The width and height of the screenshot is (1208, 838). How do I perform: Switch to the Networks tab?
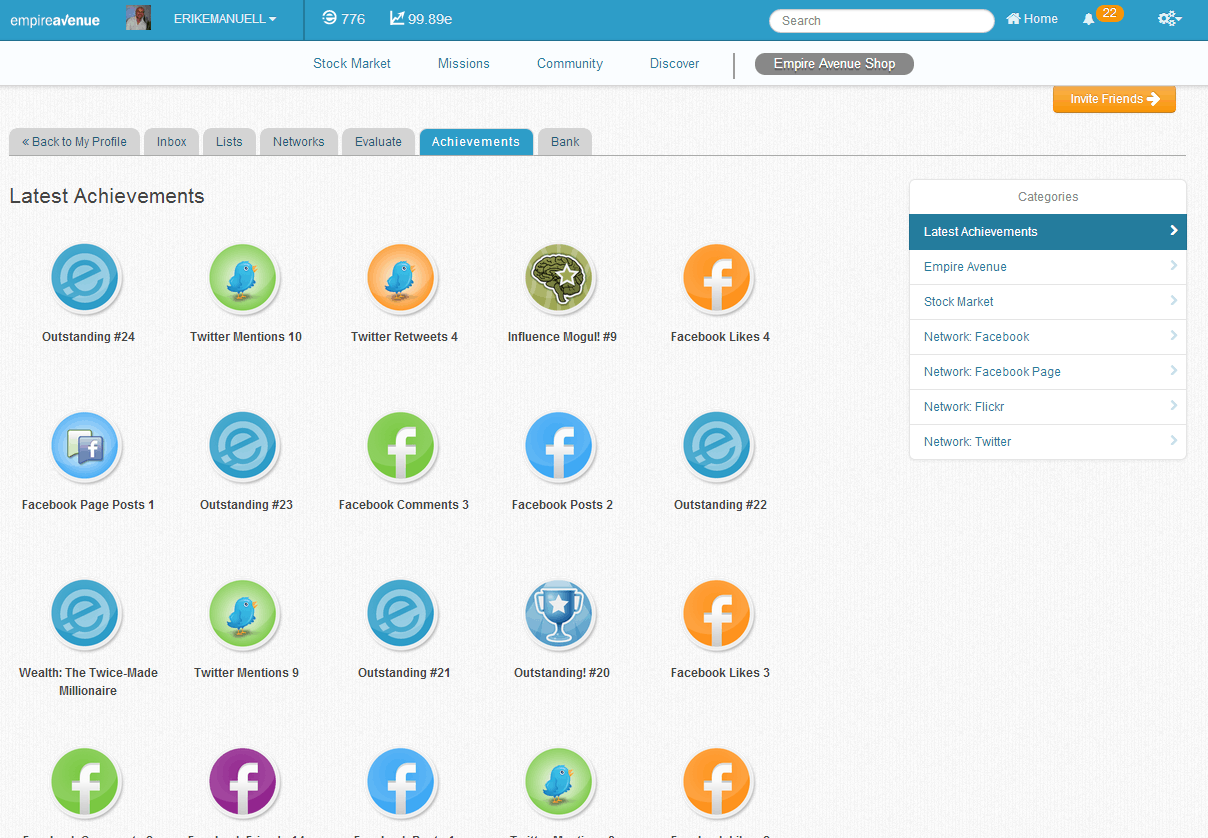point(299,142)
